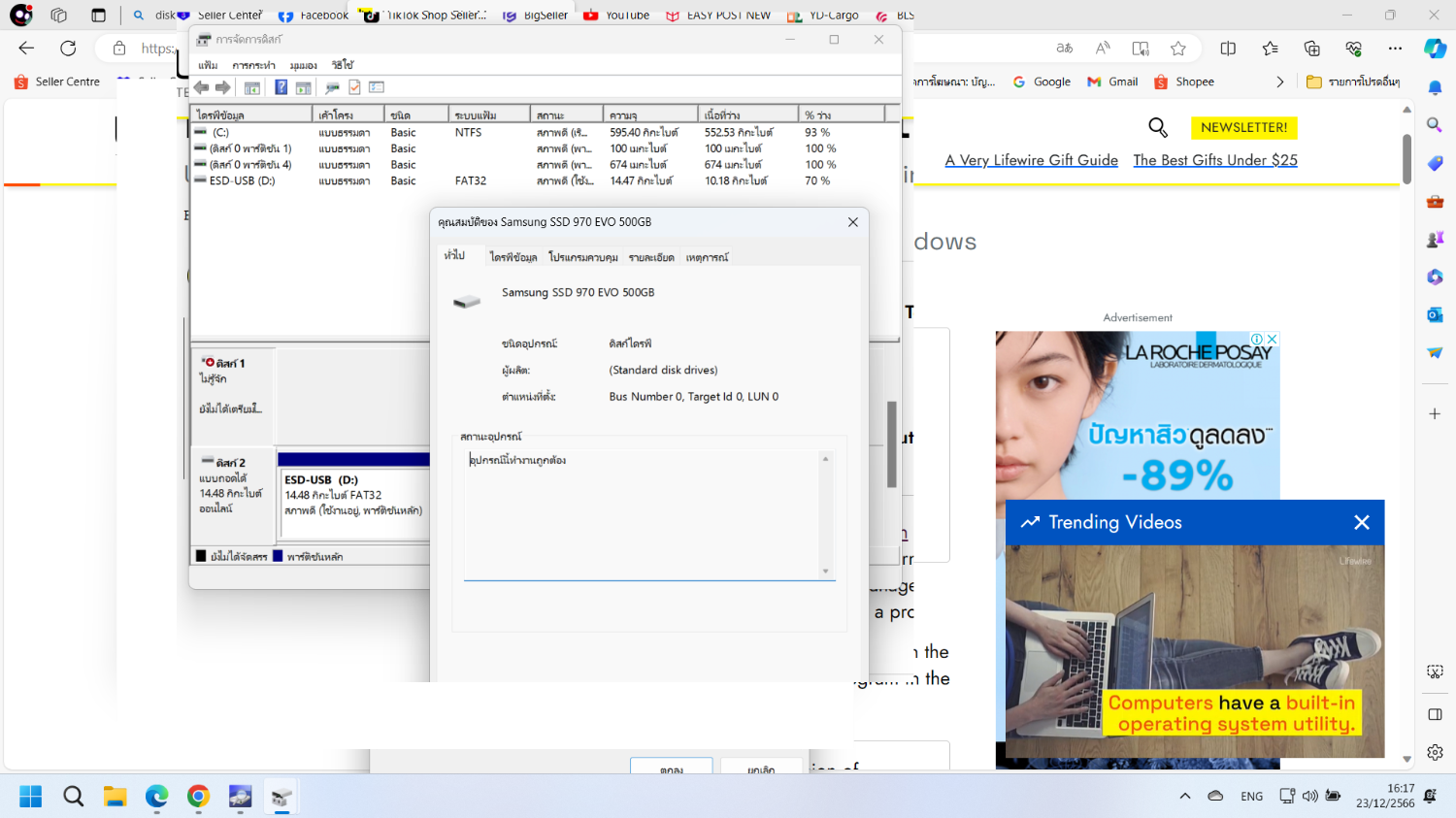Click the Translate page icon in address bar
Image resolution: width=1456 pixels, height=818 pixels.
(x=1065, y=48)
